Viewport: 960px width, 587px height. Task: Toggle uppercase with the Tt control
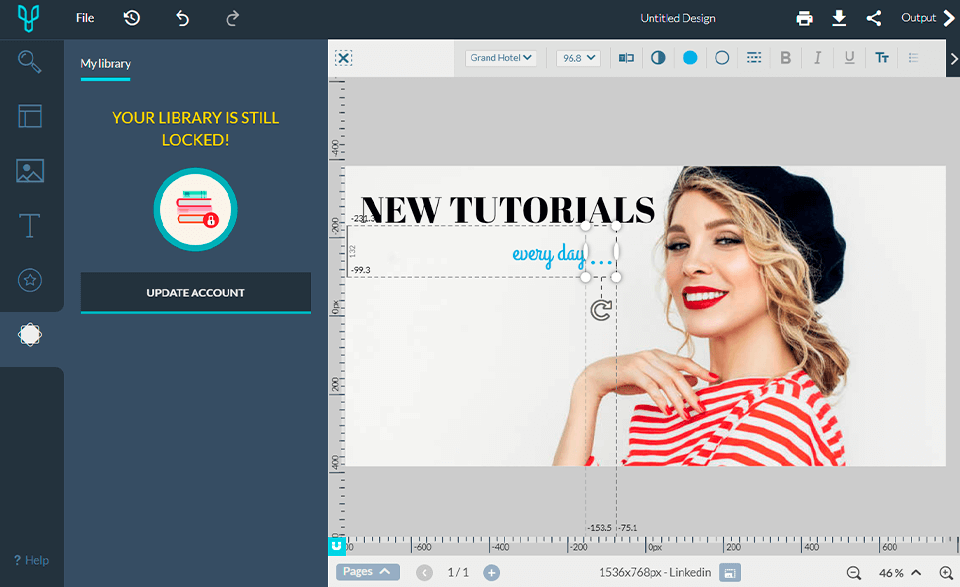882,57
